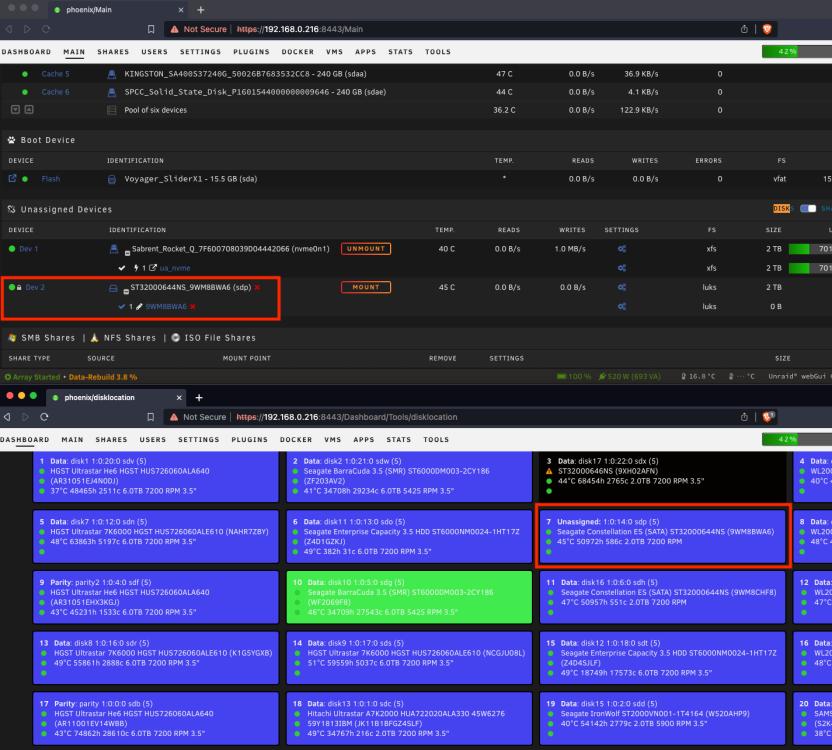
Task: Click the disk icon beside KINGSTON Cache 5
Action: [x=112, y=74]
